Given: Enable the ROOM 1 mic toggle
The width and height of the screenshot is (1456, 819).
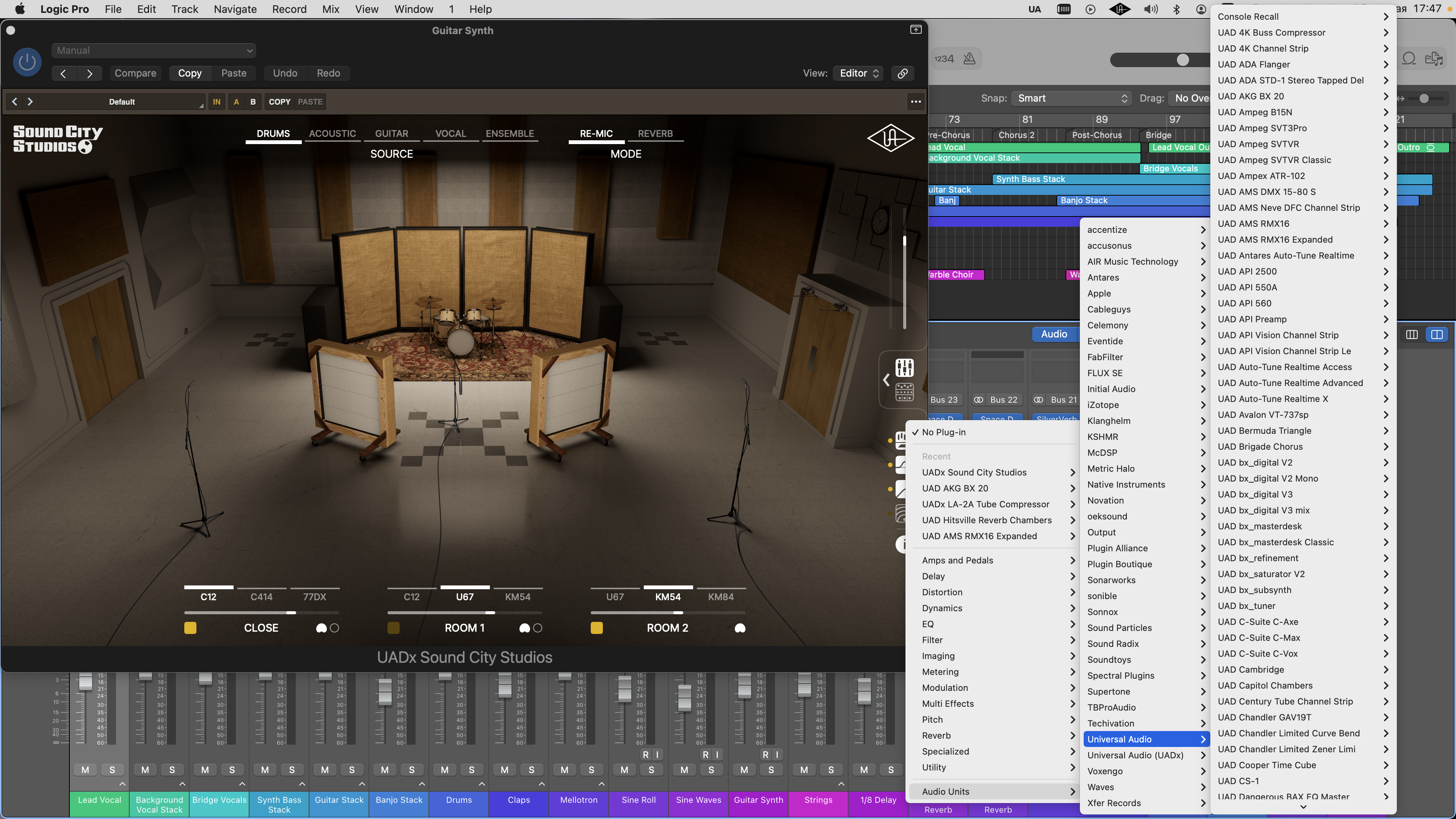Looking at the screenshot, I should [x=394, y=628].
